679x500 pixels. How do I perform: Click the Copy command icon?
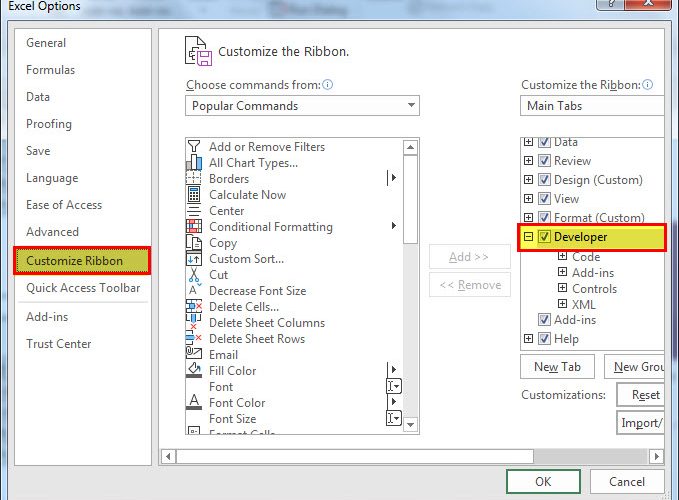[194, 242]
